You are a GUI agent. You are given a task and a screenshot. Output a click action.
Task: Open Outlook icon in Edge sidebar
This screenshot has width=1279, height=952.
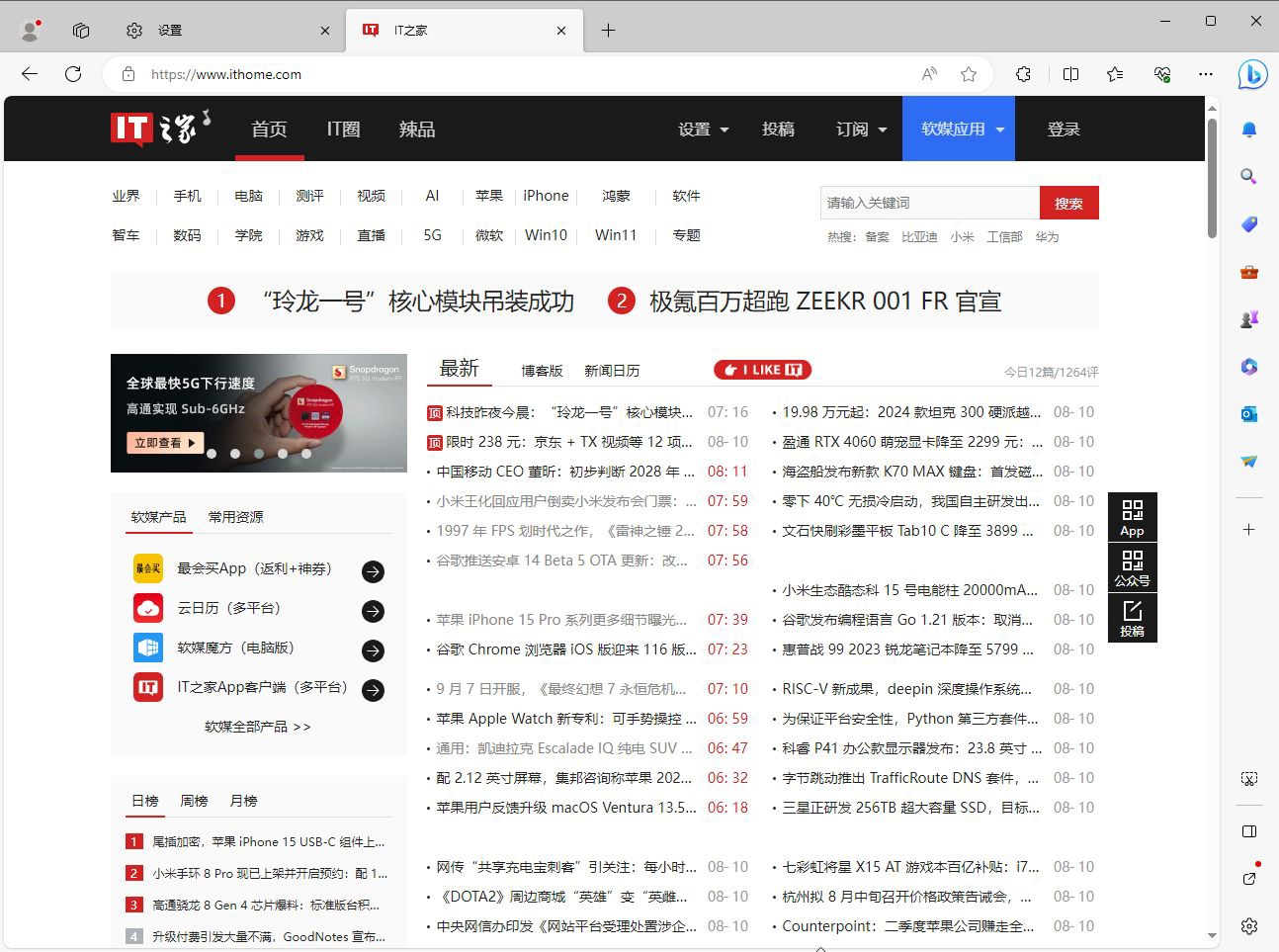1249,414
